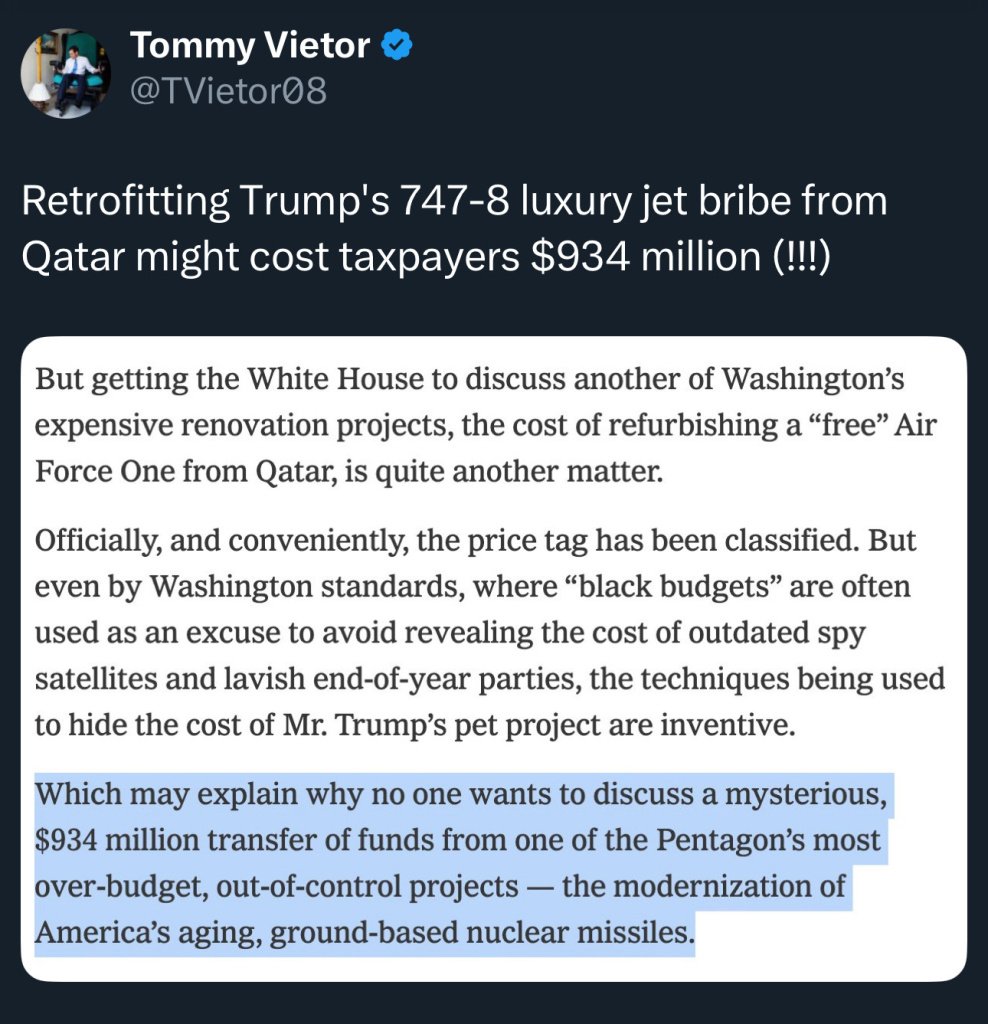Click "Pentagon's most" in highlighted passage

point(768,840)
